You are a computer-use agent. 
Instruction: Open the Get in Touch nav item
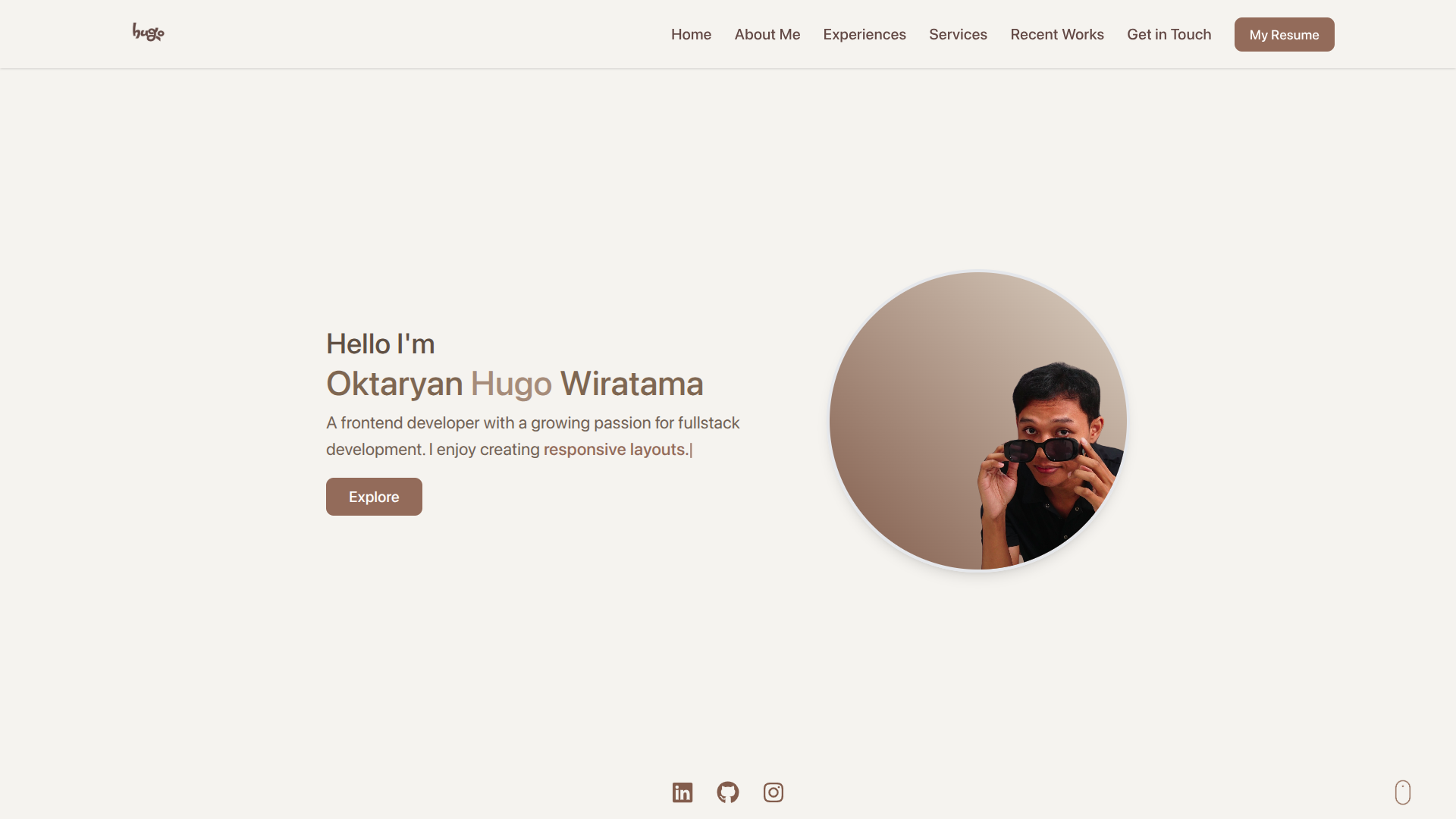(1169, 34)
